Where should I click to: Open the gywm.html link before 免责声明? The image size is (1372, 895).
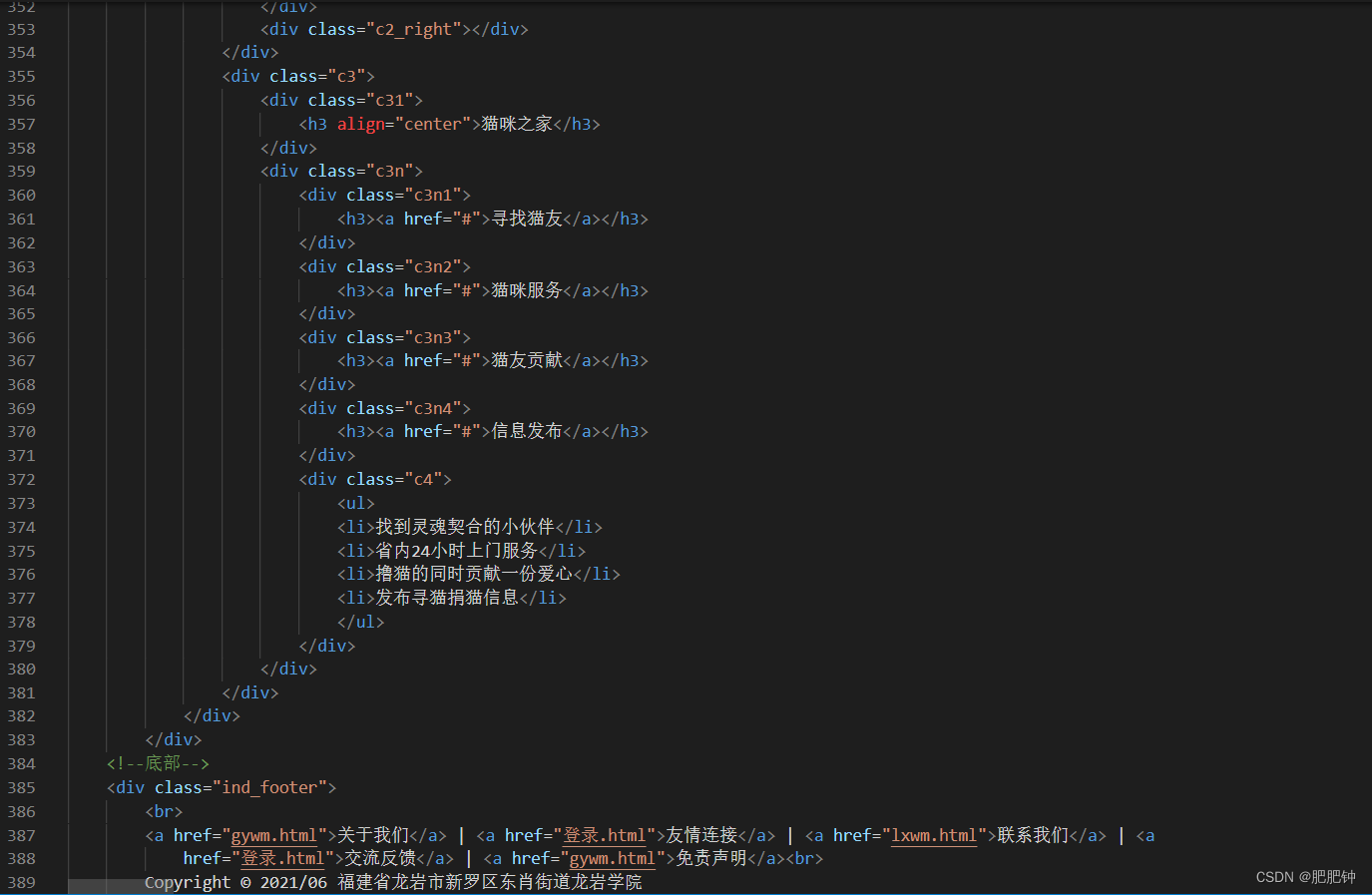click(613, 858)
